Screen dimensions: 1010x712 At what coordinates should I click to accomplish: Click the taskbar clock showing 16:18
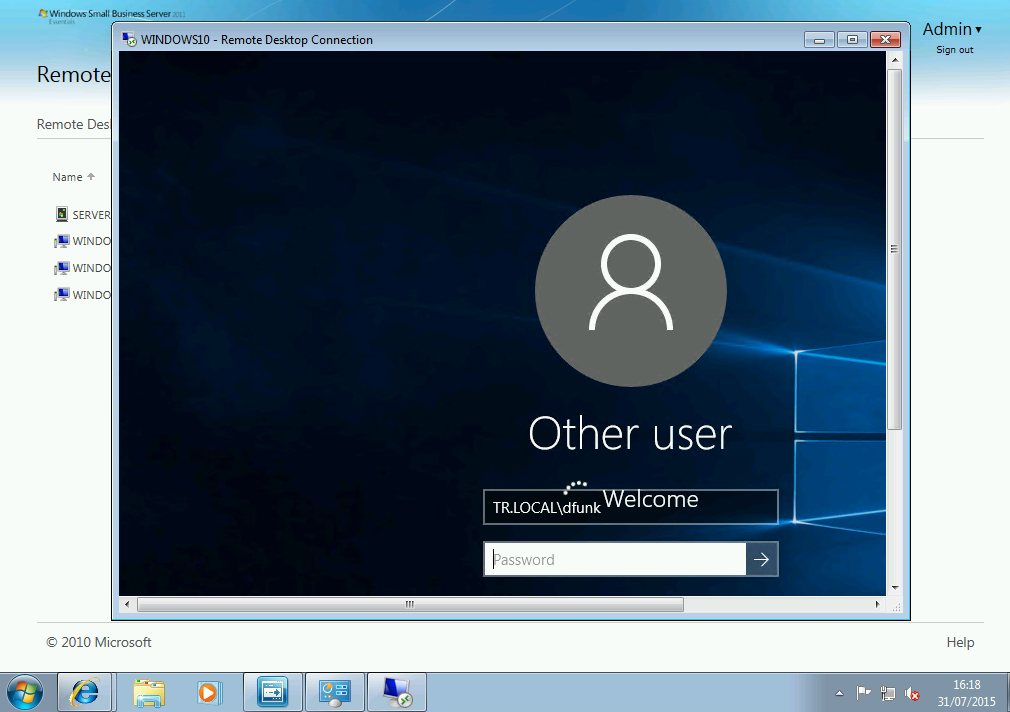pyautogui.click(x=966, y=692)
